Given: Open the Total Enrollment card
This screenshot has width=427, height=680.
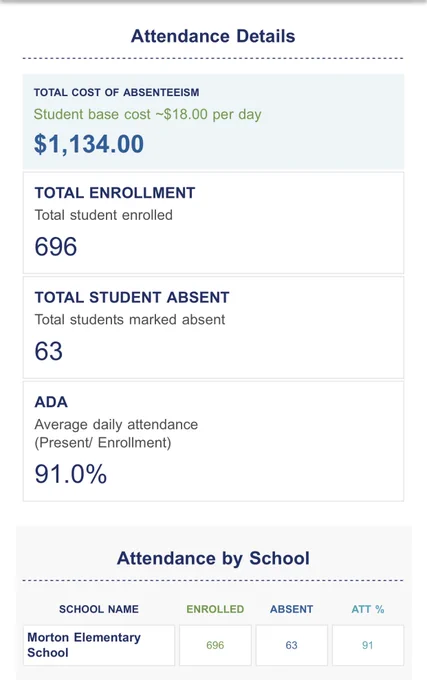Looking at the screenshot, I should (x=213, y=222).
